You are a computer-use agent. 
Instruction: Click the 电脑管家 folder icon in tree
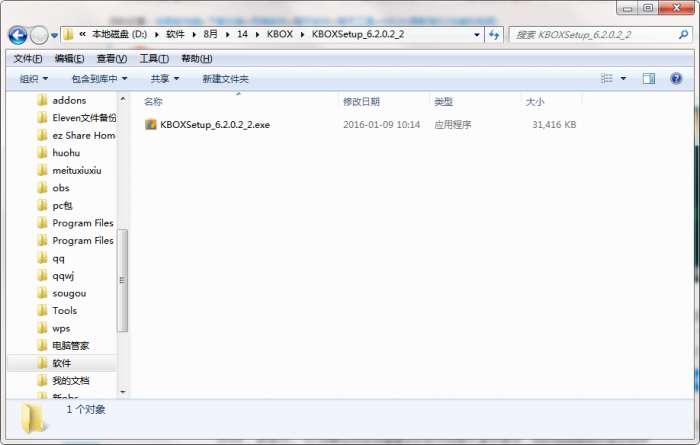pos(42,345)
